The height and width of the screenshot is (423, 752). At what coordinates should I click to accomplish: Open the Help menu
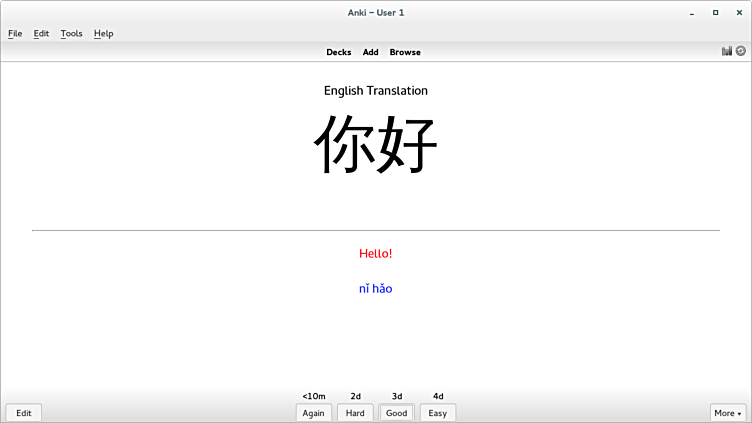pyautogui.click(x=103, y=33)
